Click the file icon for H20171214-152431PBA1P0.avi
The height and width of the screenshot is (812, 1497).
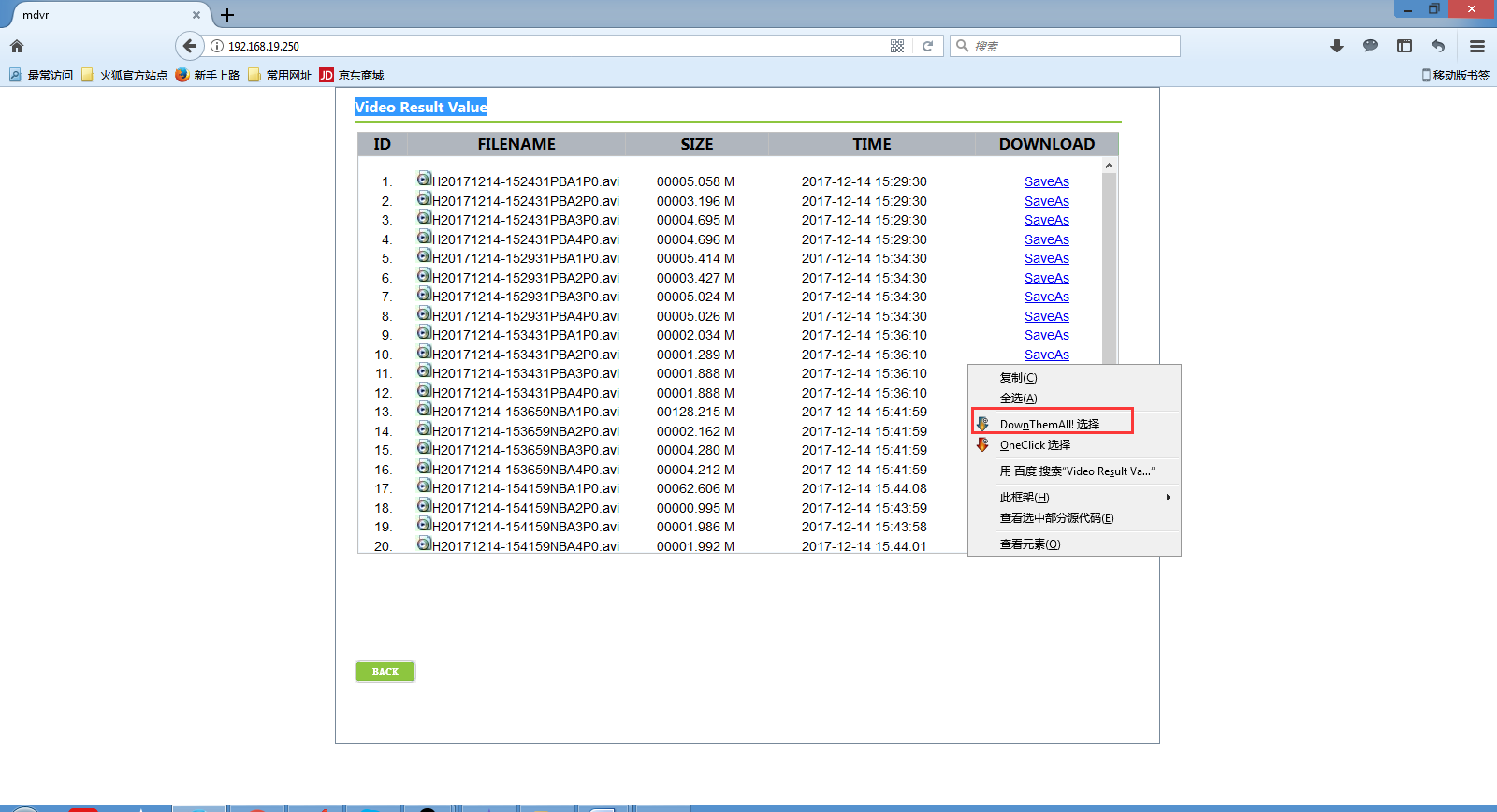(x=424, y=179)
